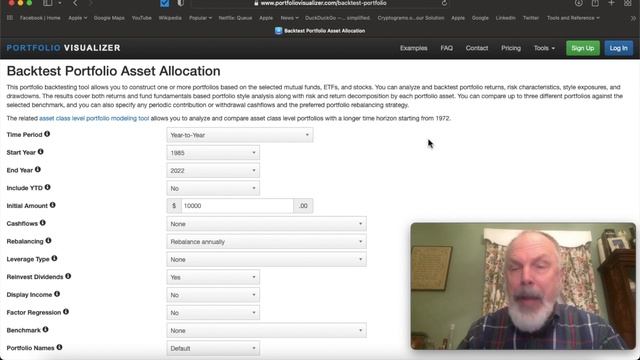640x360 pixels.
Task: Click the info icon beside Start Year
Action: coord(40,152)
